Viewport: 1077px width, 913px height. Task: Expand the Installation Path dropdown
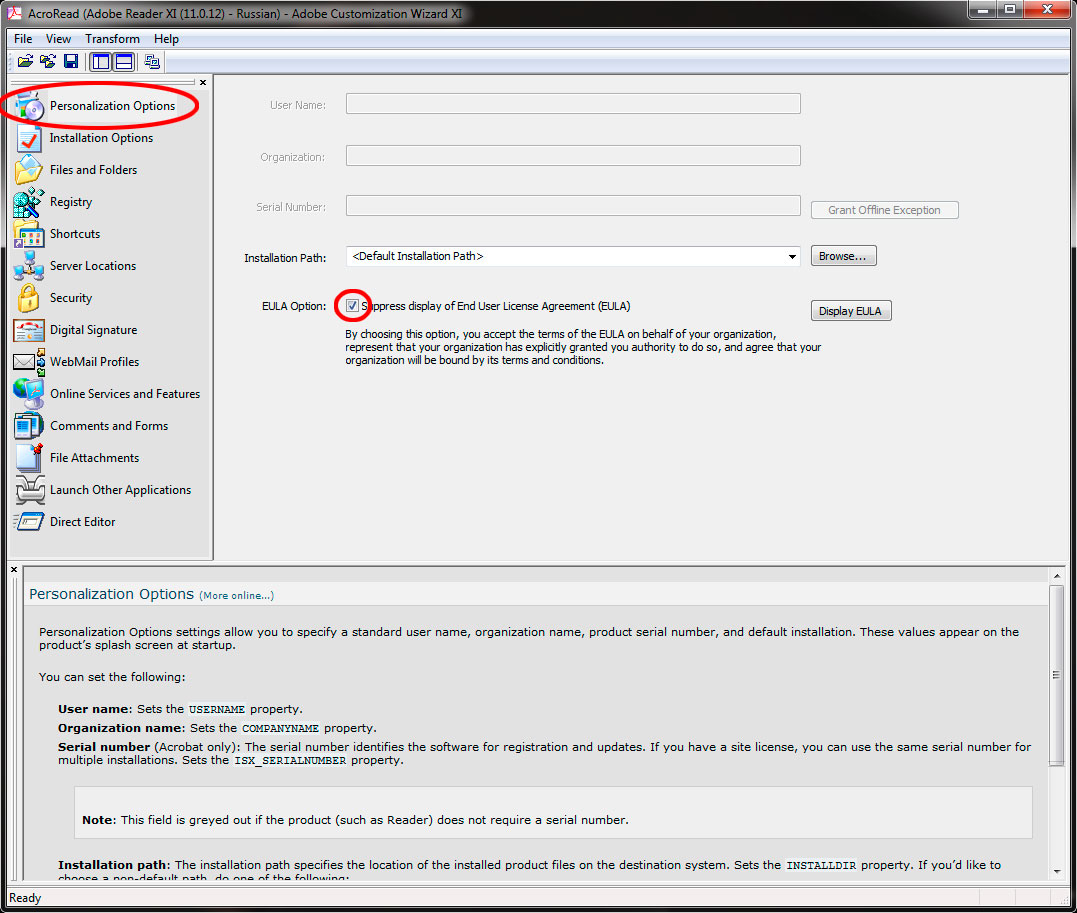click(x=792, y=256)
